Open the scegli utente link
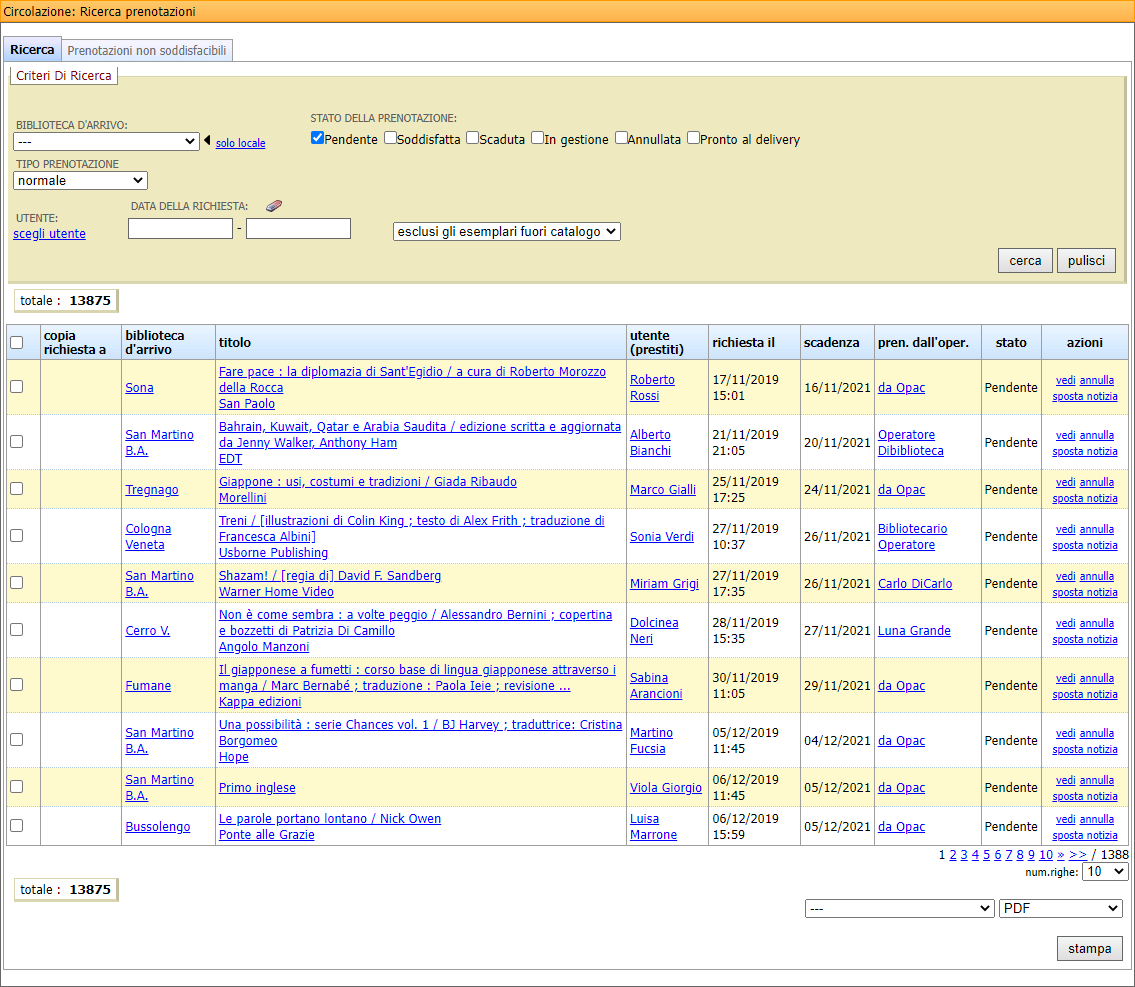 [49, 234]
